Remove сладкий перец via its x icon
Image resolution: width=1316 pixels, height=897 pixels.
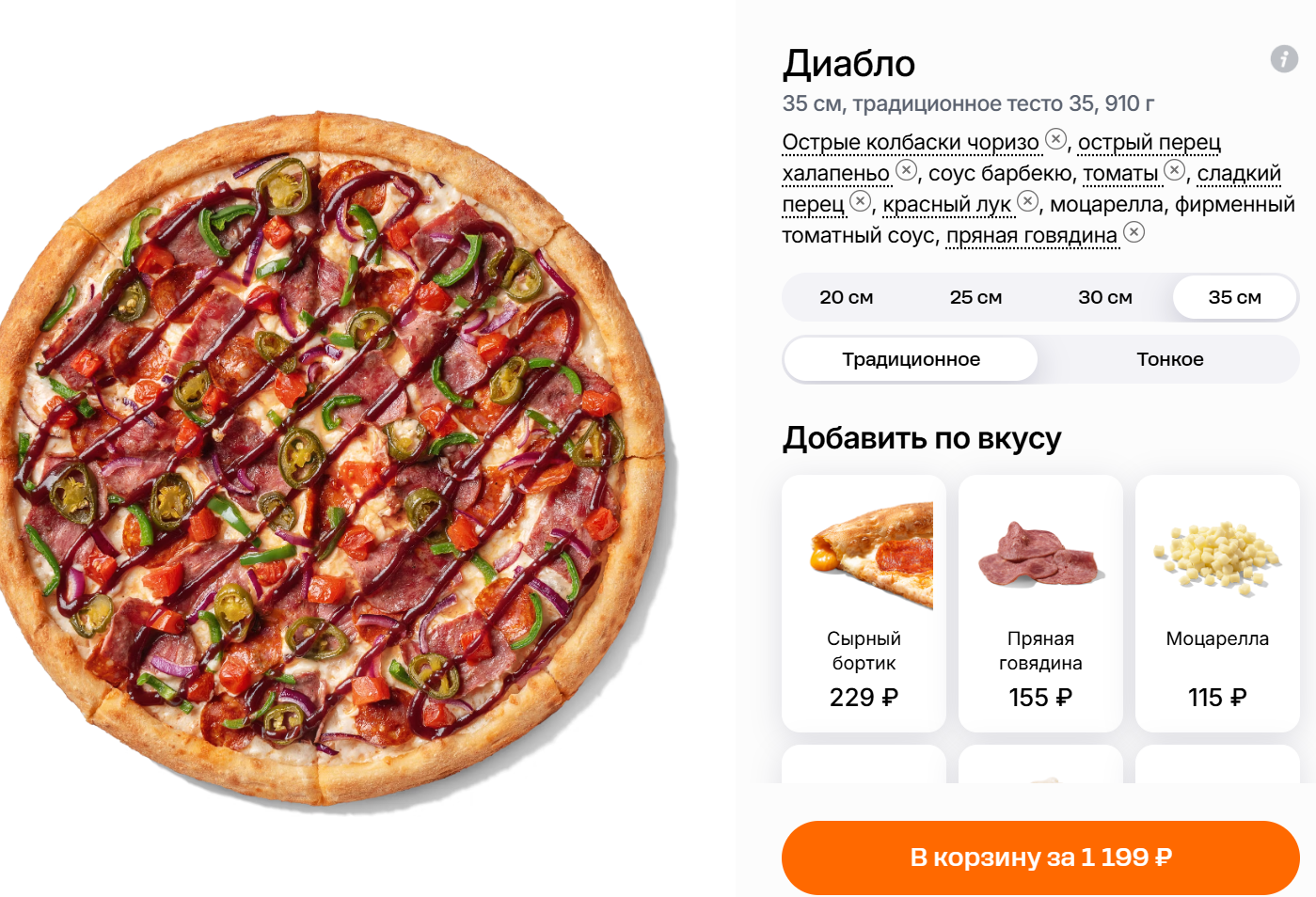[x=861, y=201]
